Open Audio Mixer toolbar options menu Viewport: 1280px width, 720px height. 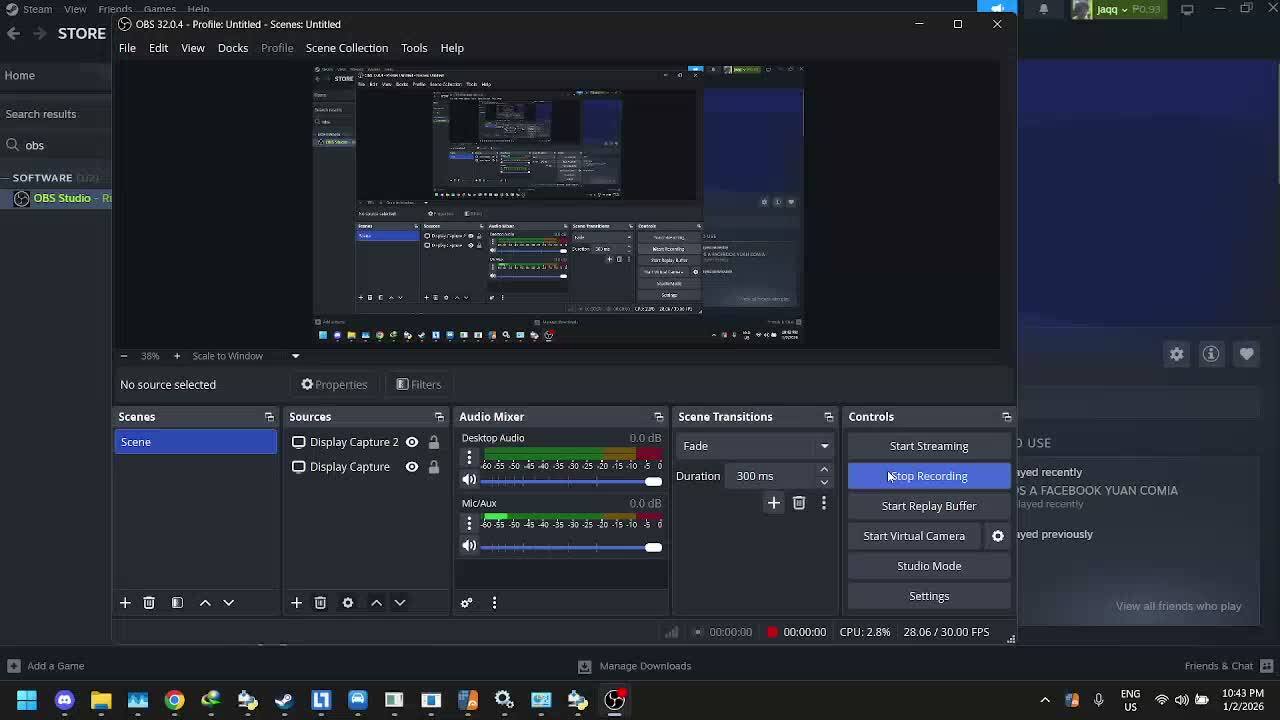point(494,602)
